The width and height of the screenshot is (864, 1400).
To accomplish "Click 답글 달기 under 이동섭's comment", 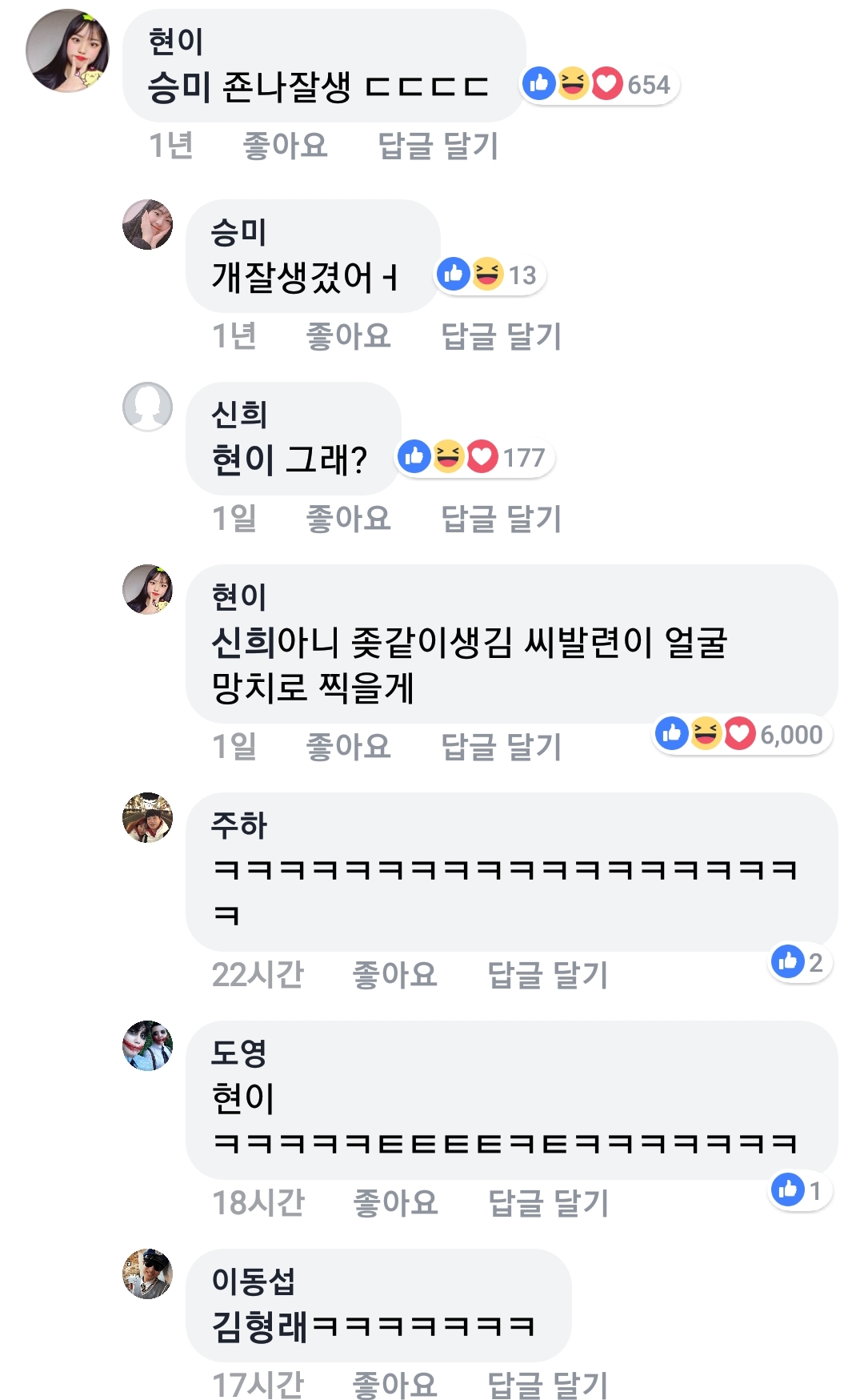I will point(548,1385).
